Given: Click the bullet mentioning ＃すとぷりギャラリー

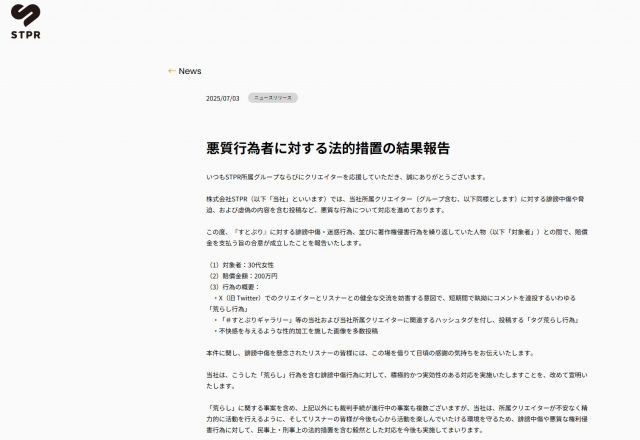Looking at the screenshot, I should coord(396,320).
